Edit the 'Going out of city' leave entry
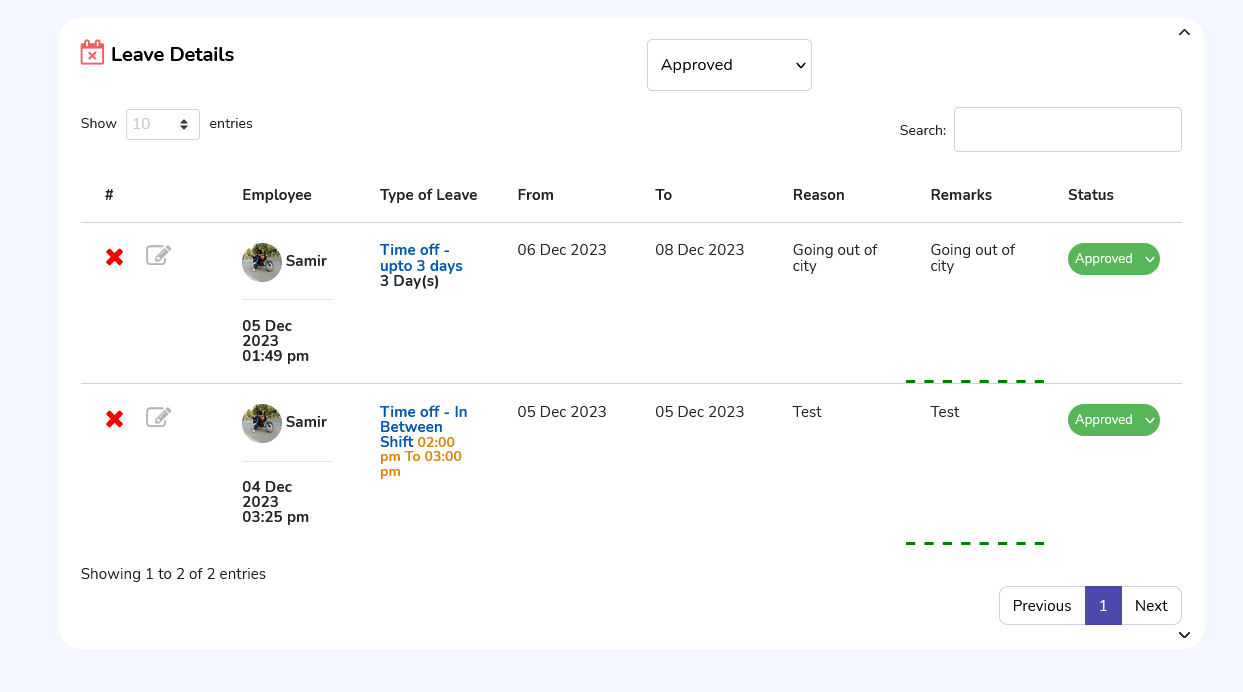 point(158,256)
